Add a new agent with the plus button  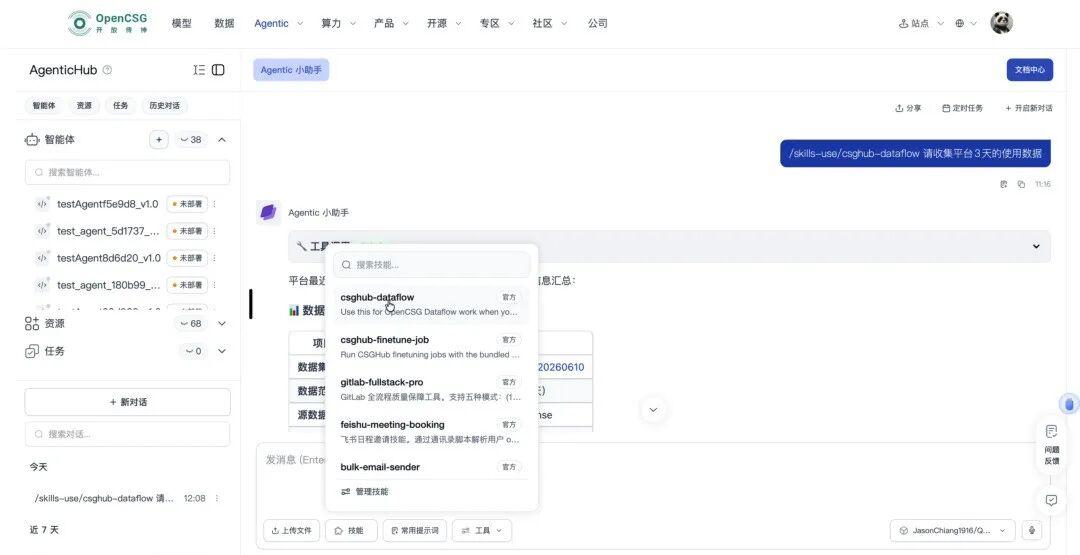pos(158,140)
